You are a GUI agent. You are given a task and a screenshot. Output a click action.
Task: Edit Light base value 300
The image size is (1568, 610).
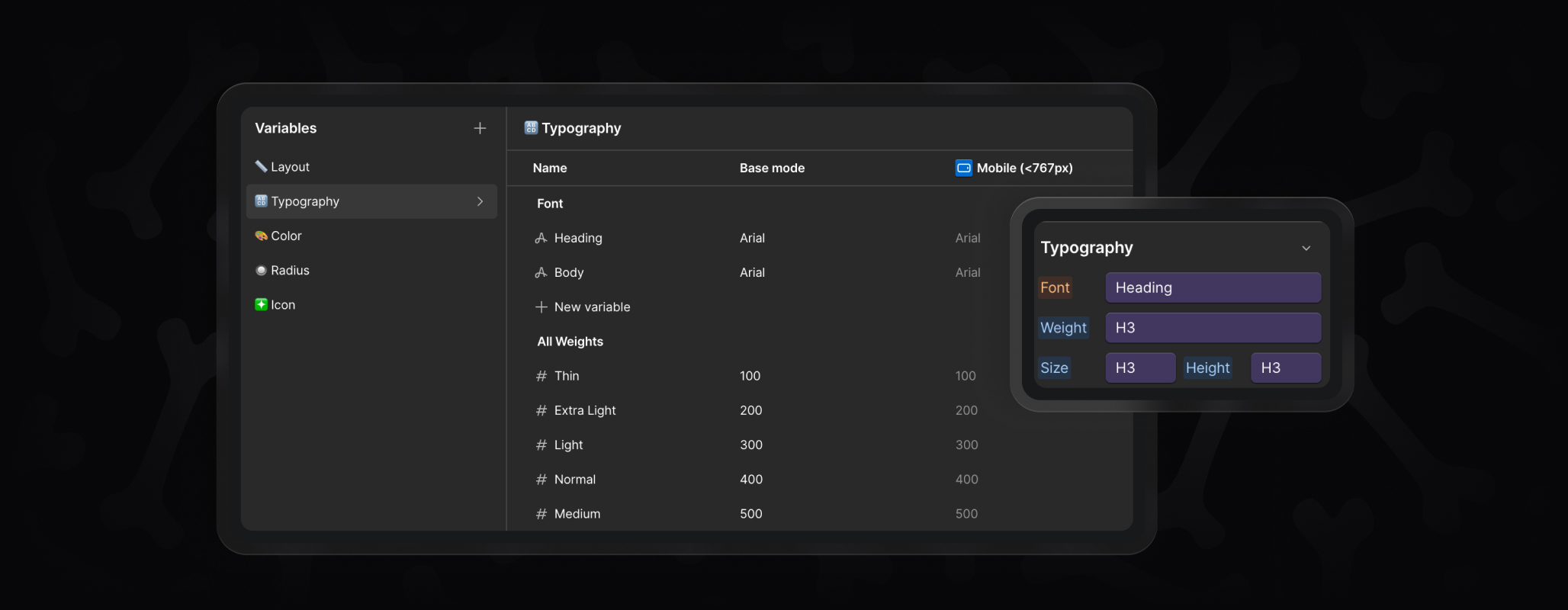tap(751, 445)
